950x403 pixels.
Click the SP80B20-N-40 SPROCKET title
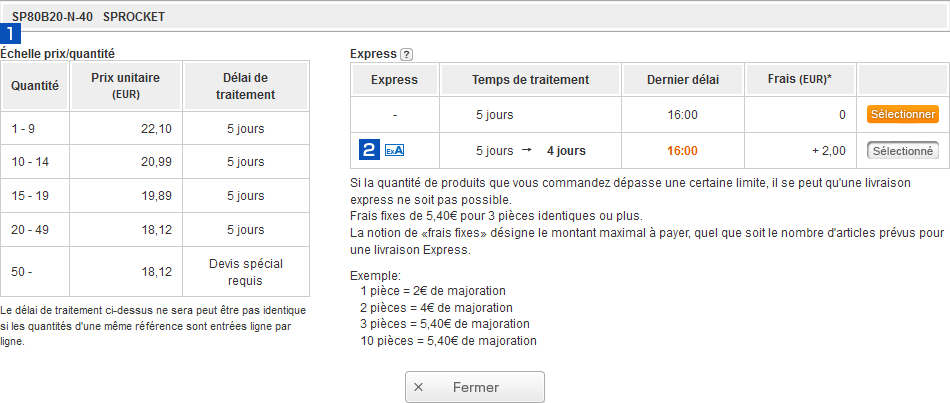[88, 17]
